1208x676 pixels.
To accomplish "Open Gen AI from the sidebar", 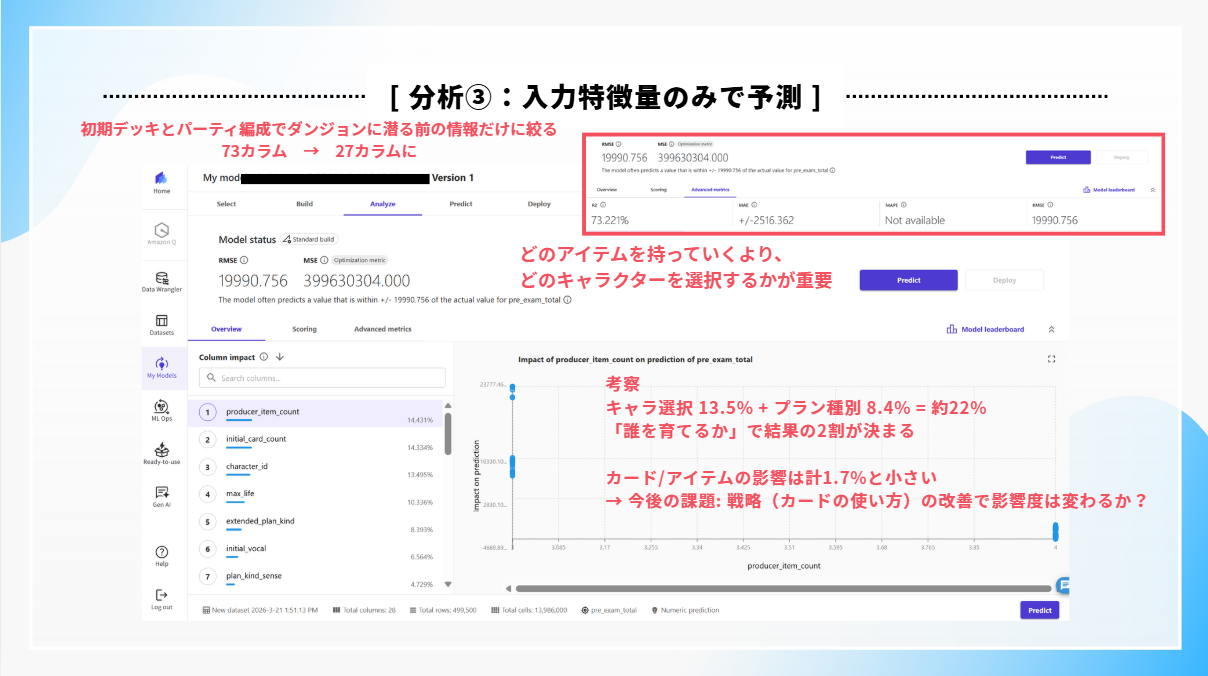I will (x=161, y=497).
